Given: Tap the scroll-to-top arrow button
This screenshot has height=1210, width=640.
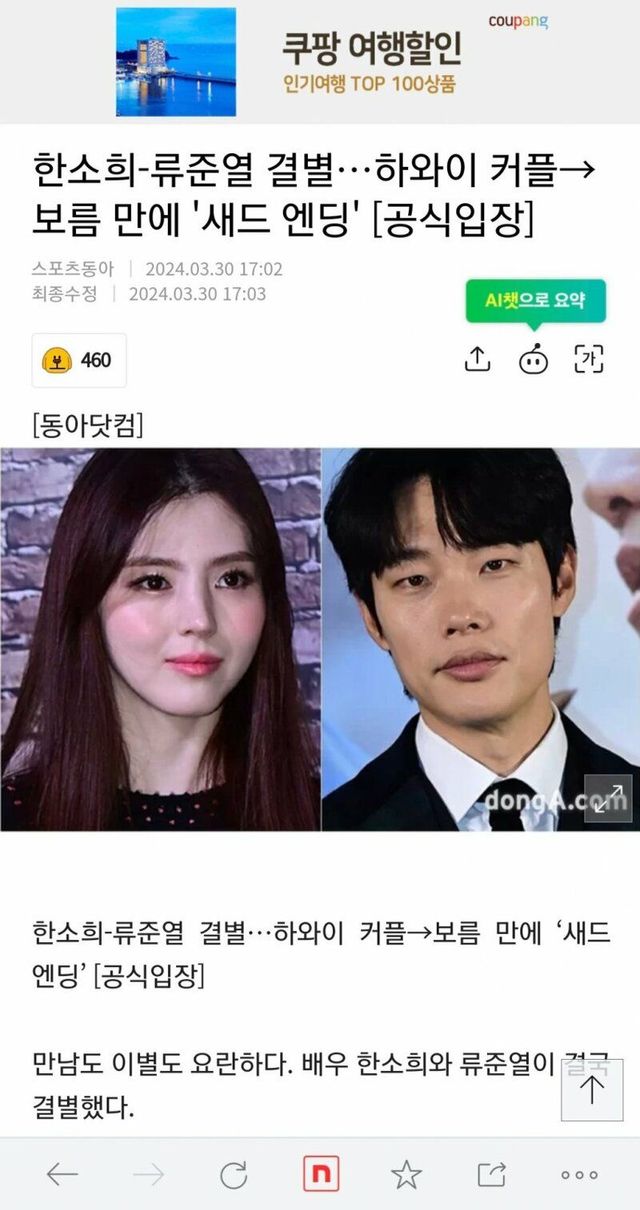Looking at the screenshot, I should (592, 1090).
